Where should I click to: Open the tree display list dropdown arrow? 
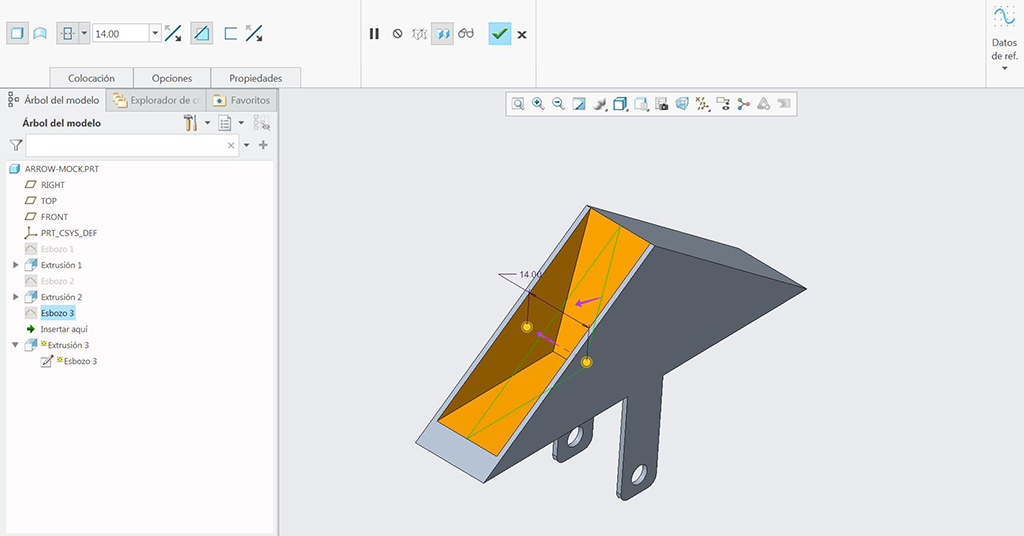point(241,123)
